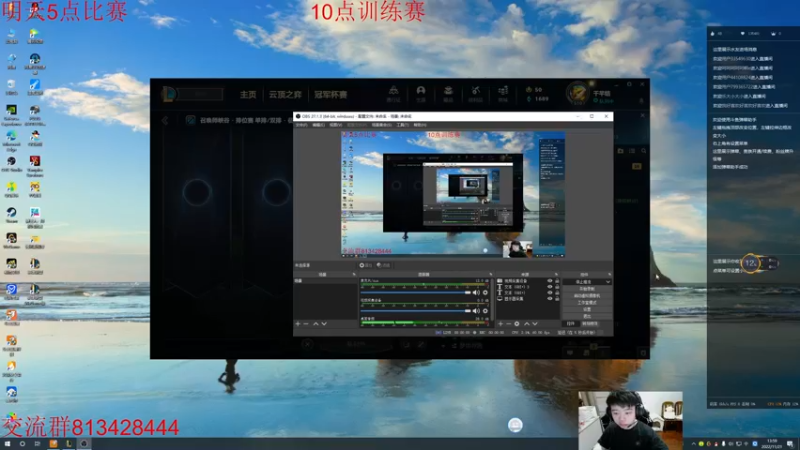Screen dimensions: 800x450
Task: Hide the 文本 (GDI+) source below 文本 (GDI+) 3 with eye icon
Action: click(550, 293)
